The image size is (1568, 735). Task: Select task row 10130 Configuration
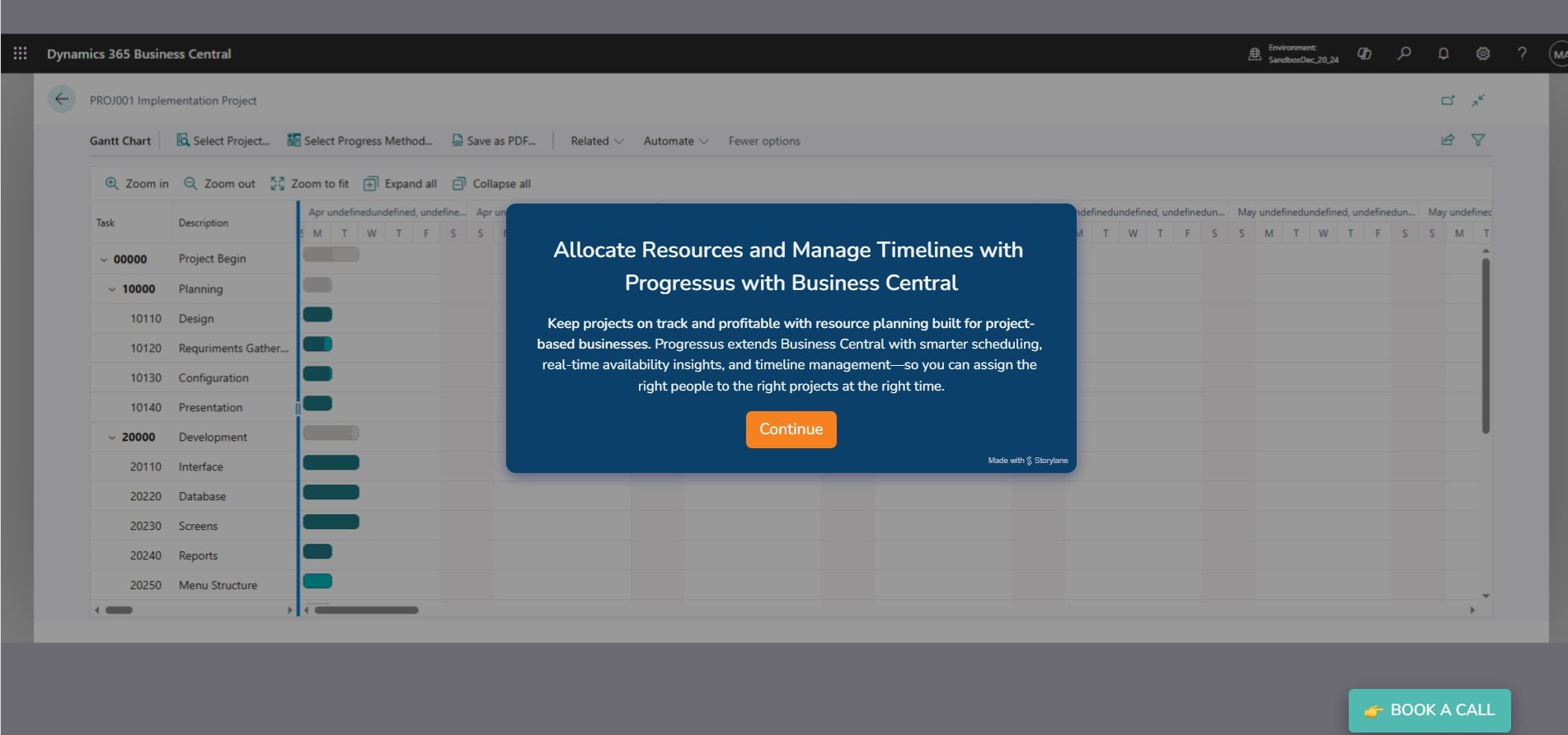(193, 378)
